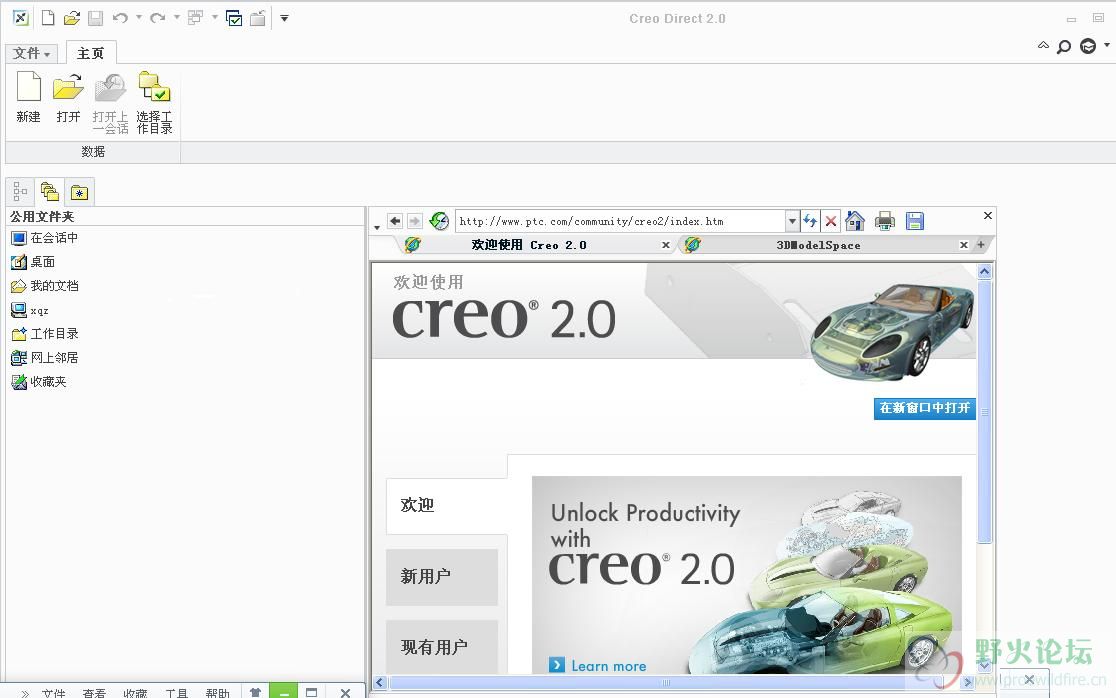Viewport: 1116px width, 698px height.
Task: Click the activate window checkmark icon
Action: (233, 18)
